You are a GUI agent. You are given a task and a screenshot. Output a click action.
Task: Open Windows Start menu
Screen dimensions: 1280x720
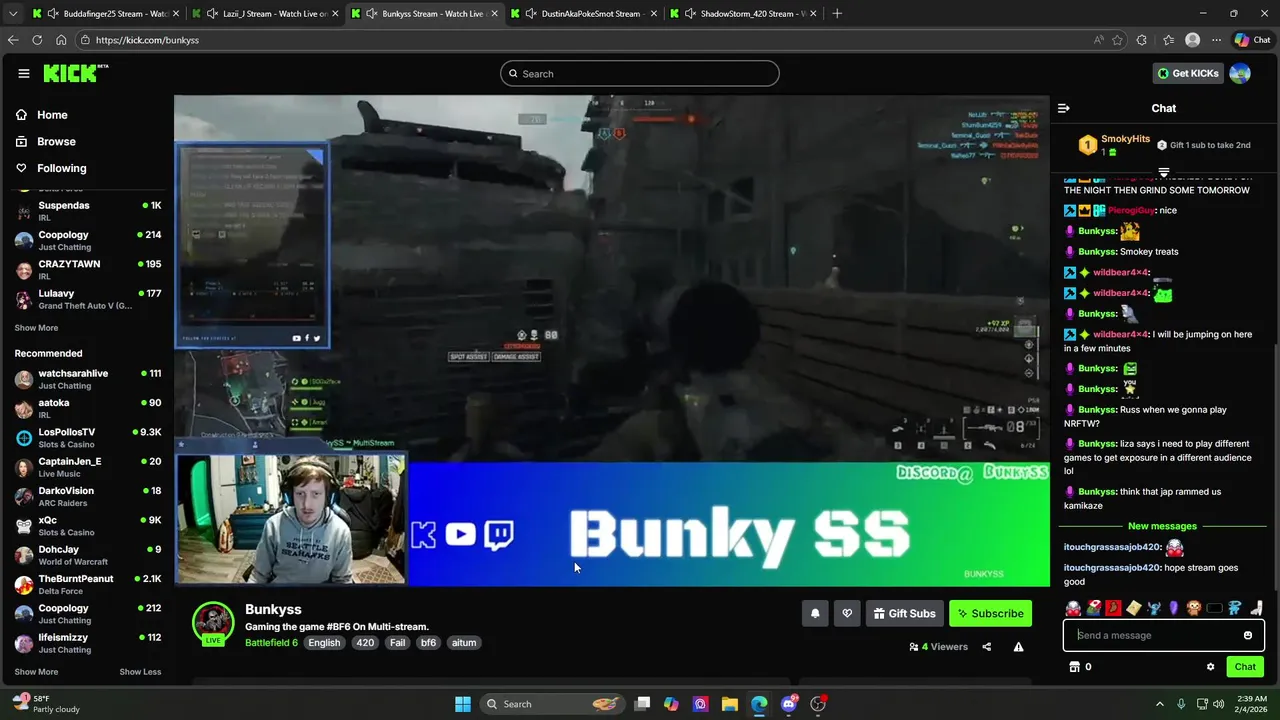point(462,704)
